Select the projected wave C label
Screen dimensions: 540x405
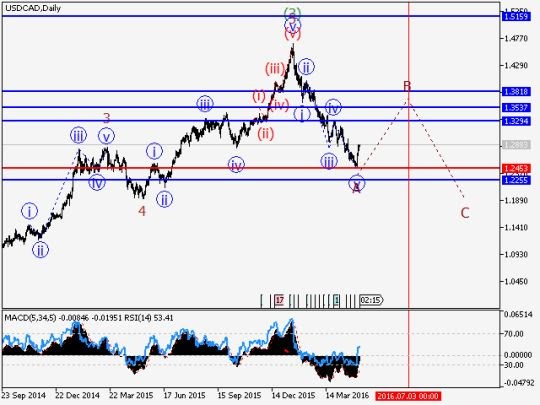pos(465,213)
